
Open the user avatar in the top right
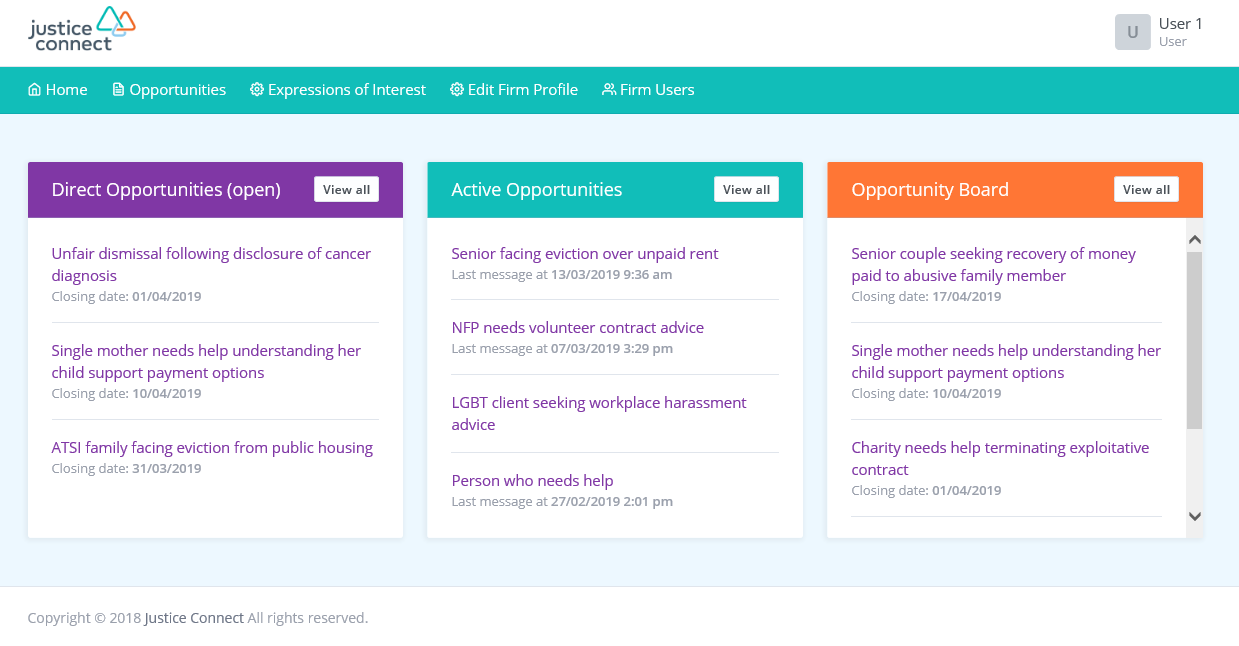1132,32
